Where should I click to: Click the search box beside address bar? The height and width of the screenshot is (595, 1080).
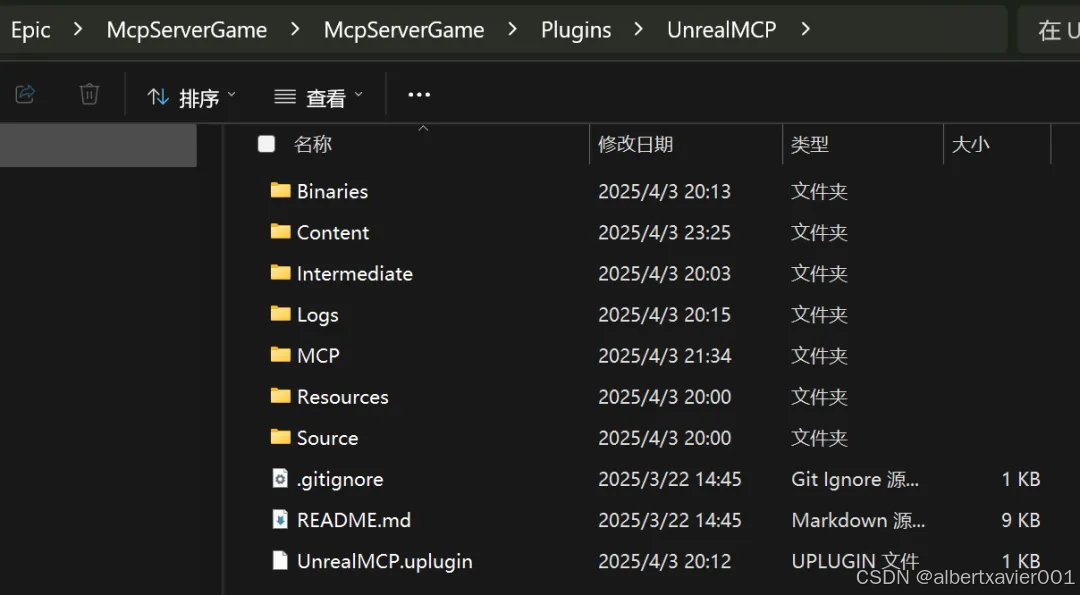tap(1048, 30)
